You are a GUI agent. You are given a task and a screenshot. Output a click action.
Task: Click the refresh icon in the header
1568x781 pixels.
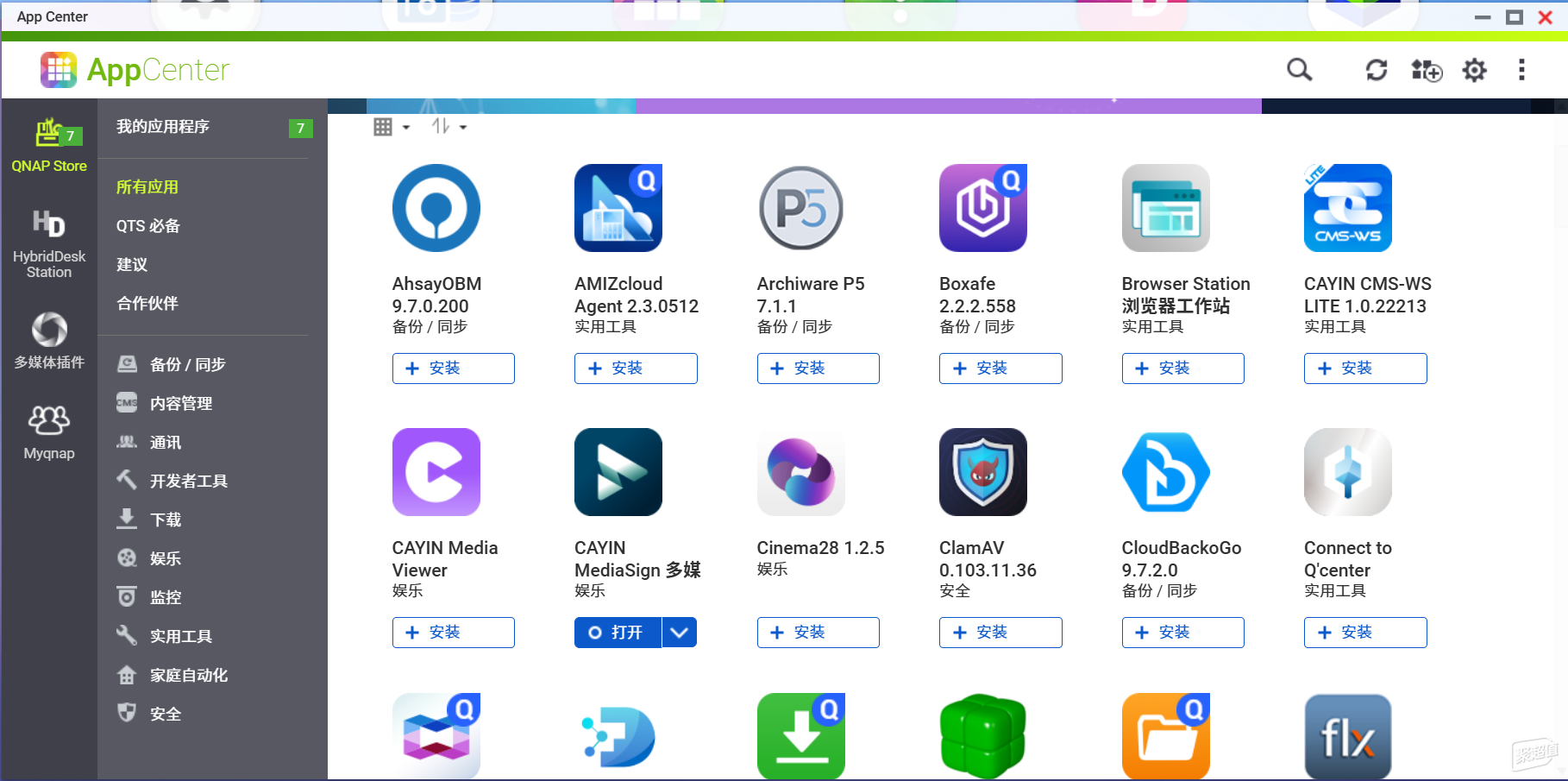1377,70
